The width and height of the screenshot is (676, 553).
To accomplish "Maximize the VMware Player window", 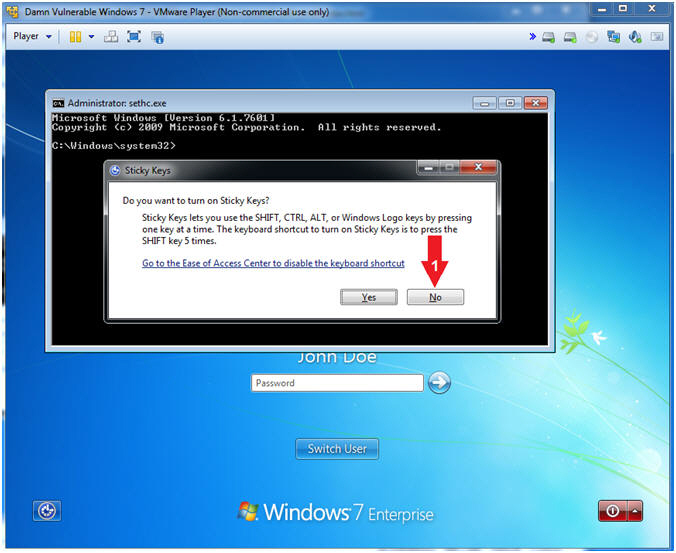I will 623,9.
